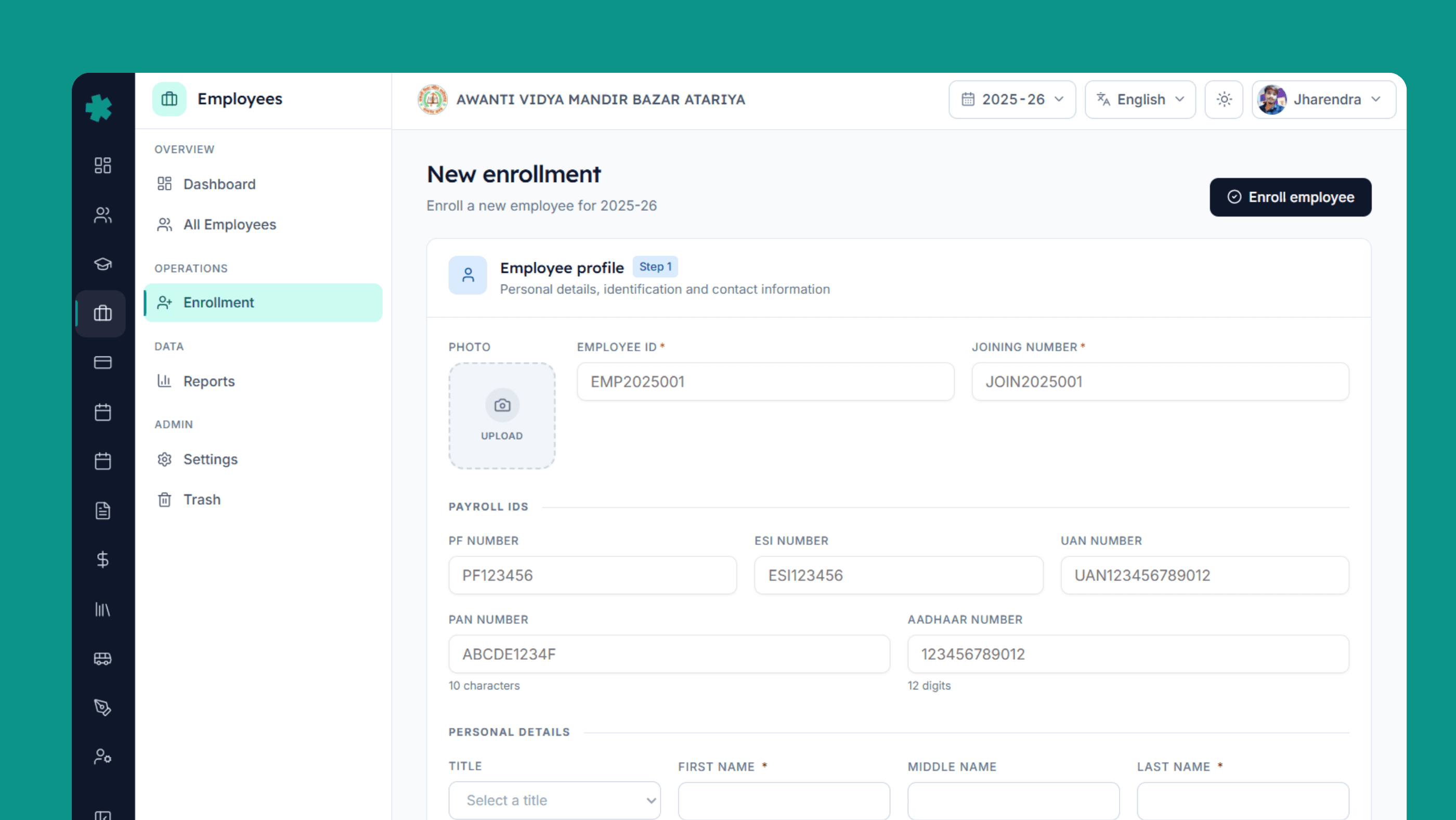Click the Trash bin icon
This screenshot has width=1456, height=820.
[164, 499]
